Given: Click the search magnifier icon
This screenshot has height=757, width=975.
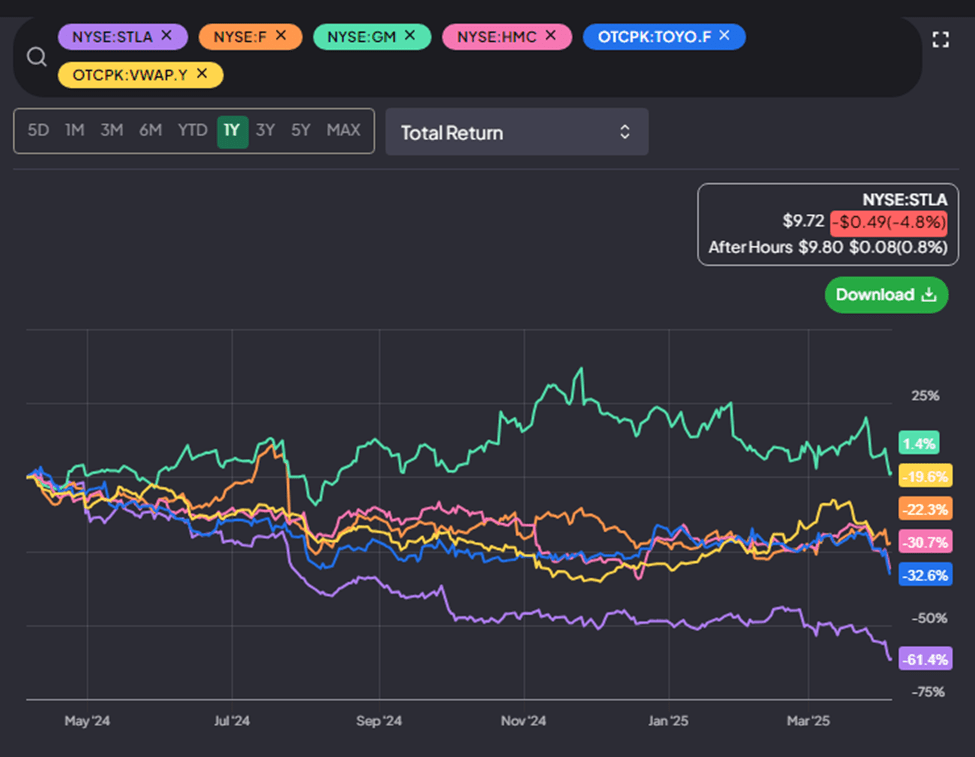Looking at the screenshot, I should [37, 57].
